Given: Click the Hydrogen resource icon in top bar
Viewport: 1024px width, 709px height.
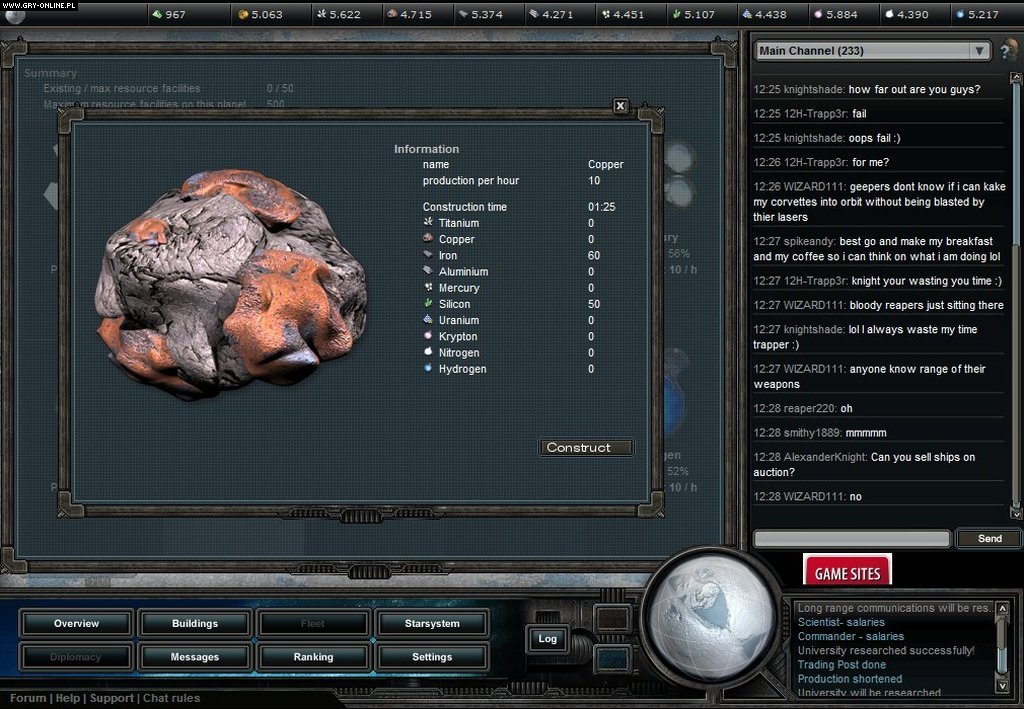Looking at the screenshot, I should [x=960, y=14].
